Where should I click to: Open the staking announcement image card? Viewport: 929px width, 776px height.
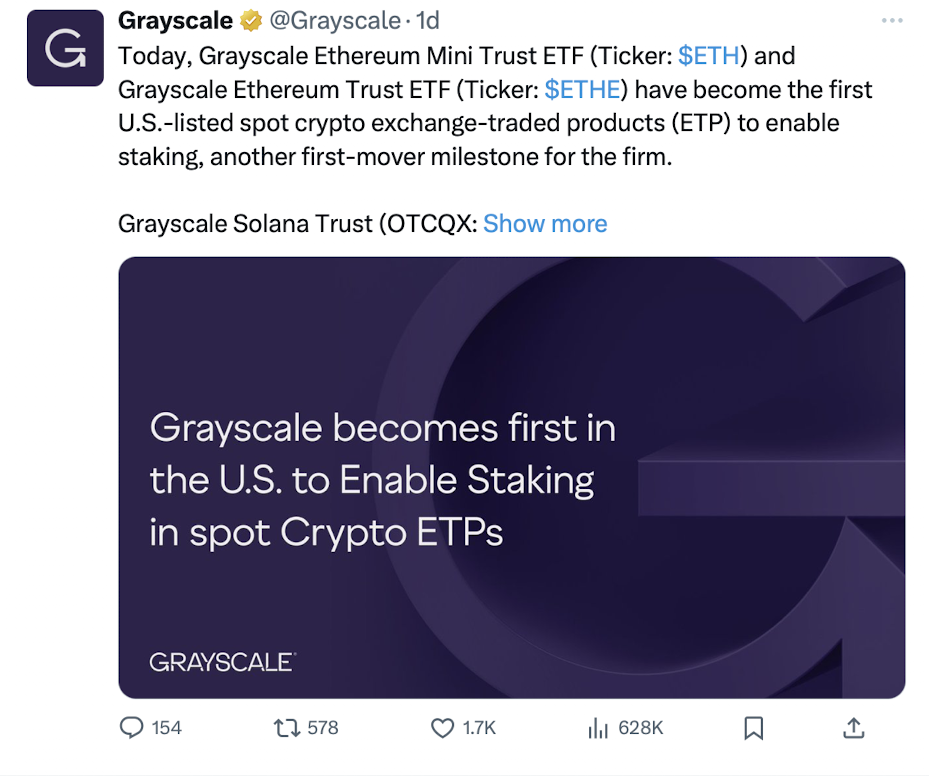coord(511,477)
